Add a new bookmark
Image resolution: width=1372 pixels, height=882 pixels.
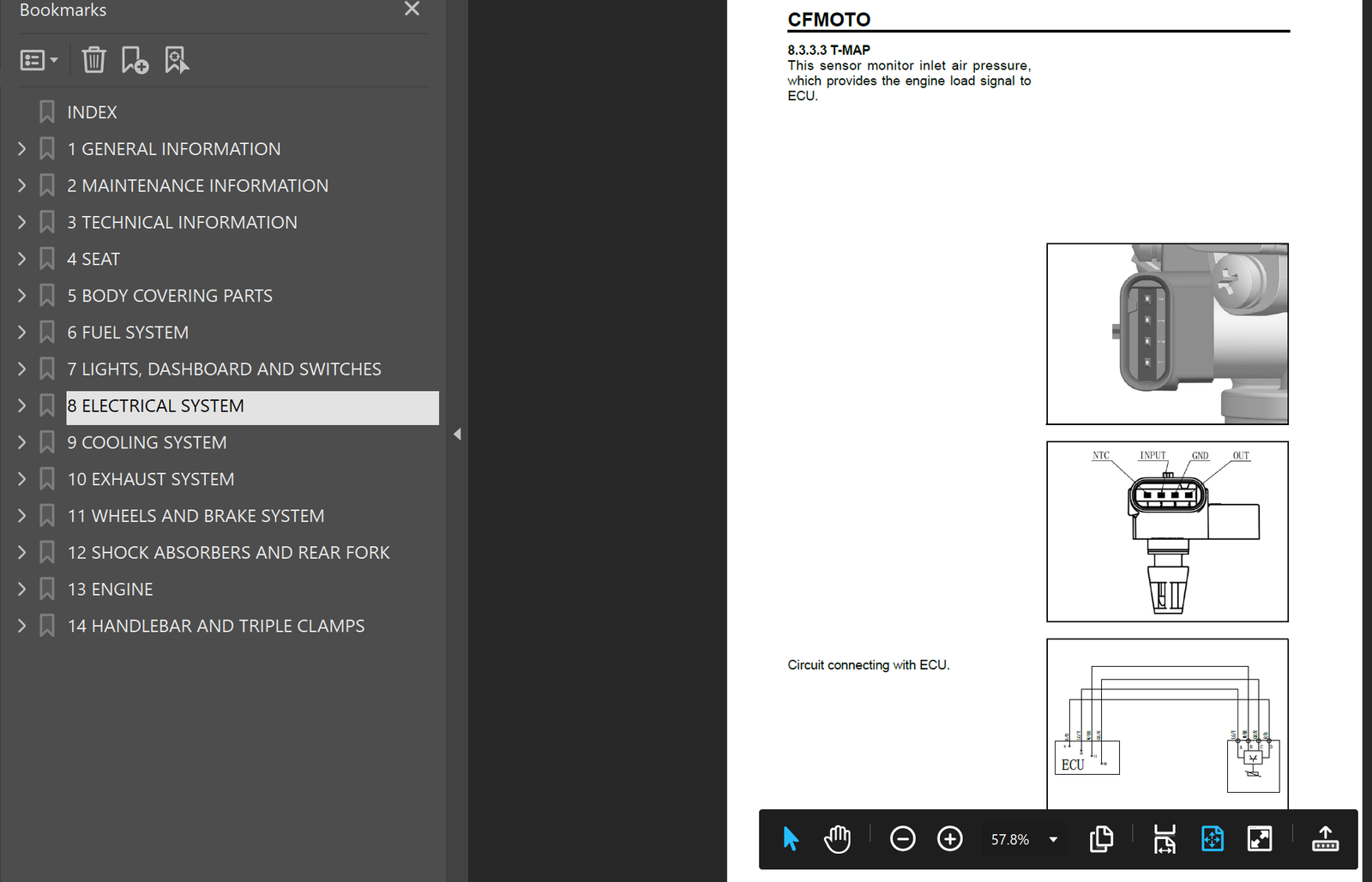135,60
